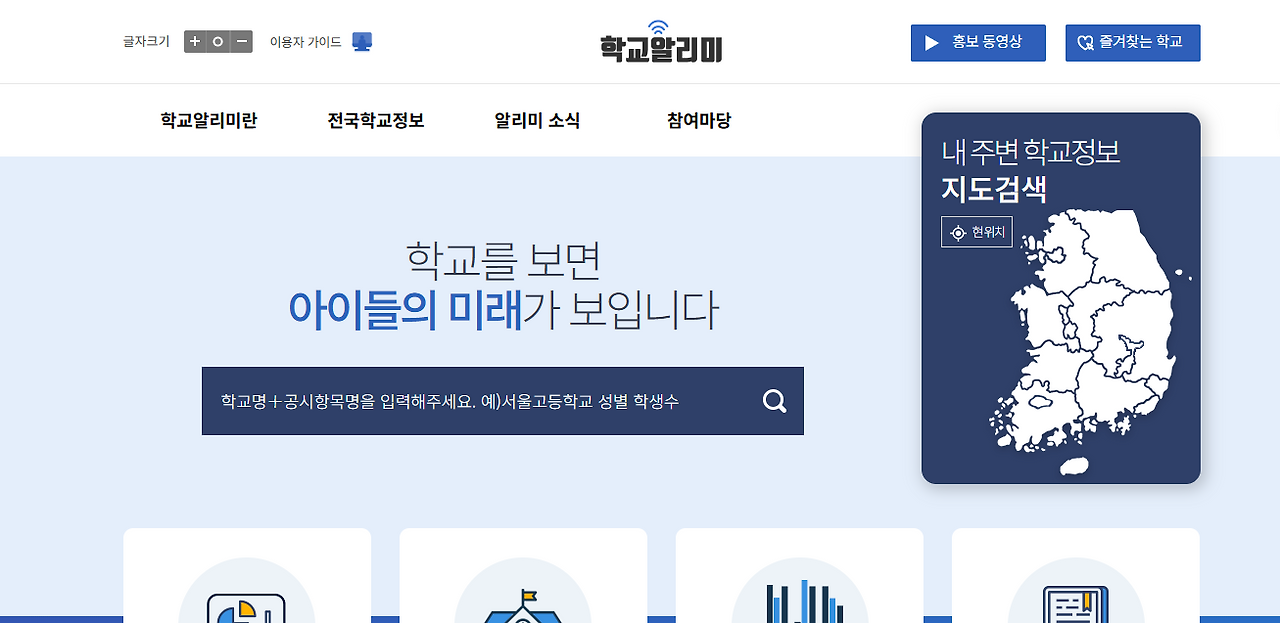This screenshot has width=1280, height=623.
Task: Click the play triangle in 홍보 동영상 button
Action: [x=934, y=42]
